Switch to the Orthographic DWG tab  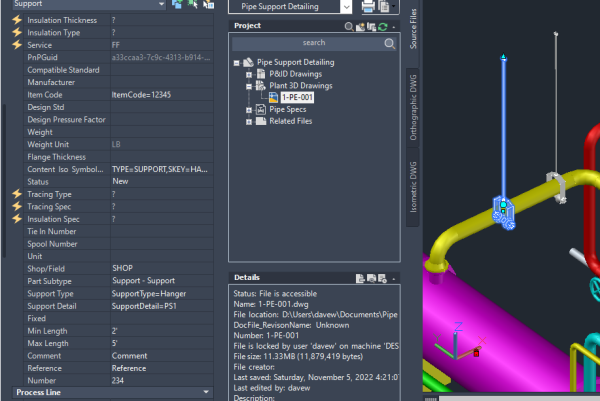click(413, 108)
